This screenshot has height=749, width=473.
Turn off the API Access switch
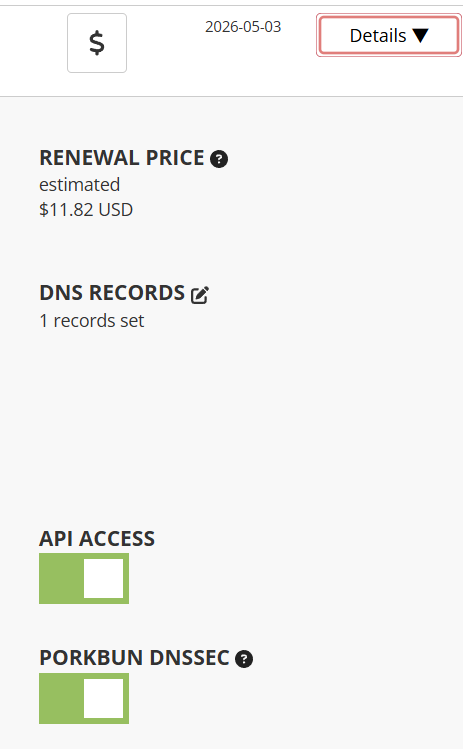[84, 578]
